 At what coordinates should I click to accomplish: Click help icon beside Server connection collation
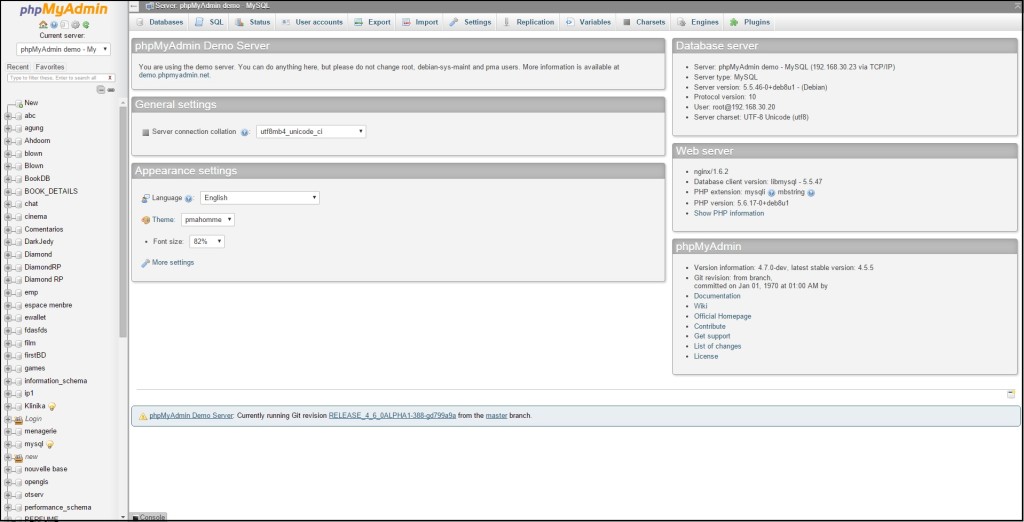245,132
